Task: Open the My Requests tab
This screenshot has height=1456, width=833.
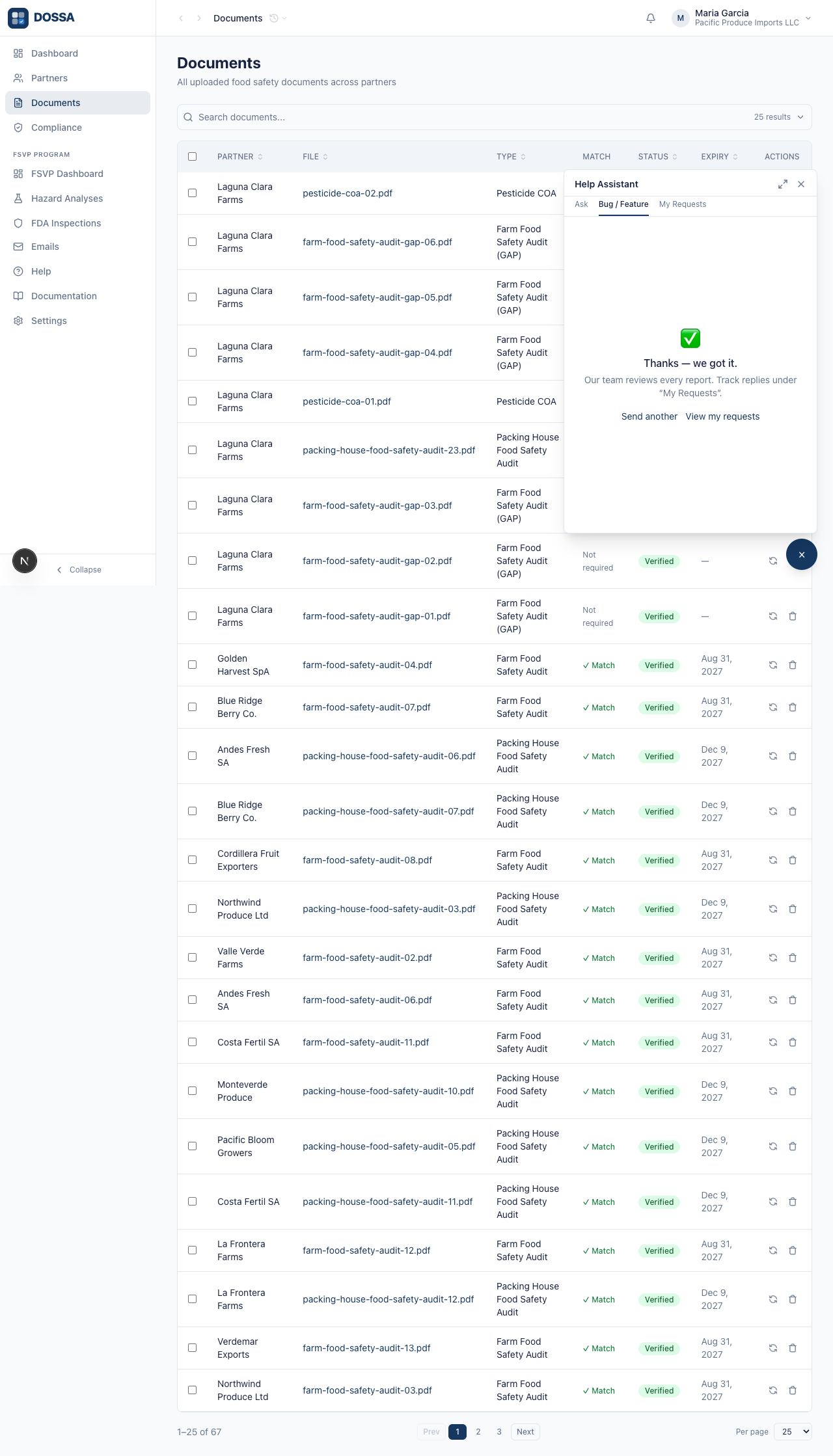Action: [683, 204]
